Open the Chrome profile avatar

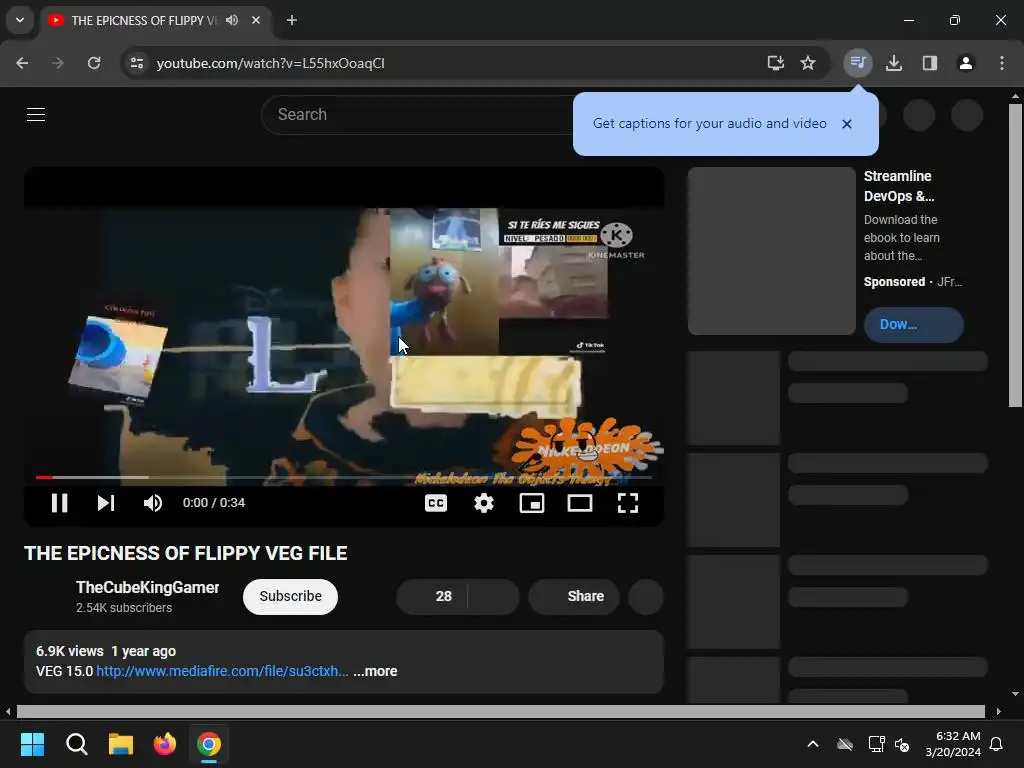966,63
